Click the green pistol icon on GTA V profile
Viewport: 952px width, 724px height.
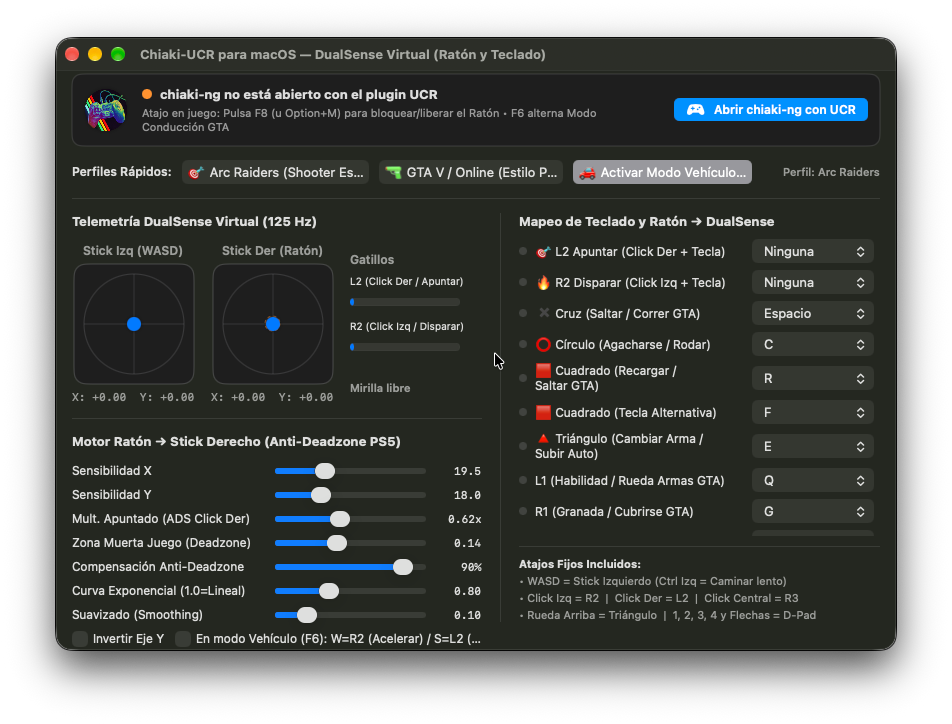pos(393,172)
